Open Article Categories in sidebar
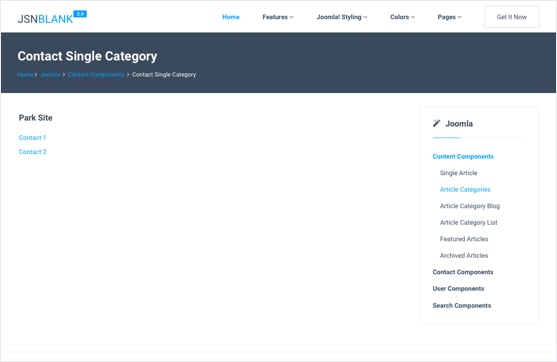Image resolution: width=557 pixels, height=362 pixels. coord(465,189)
